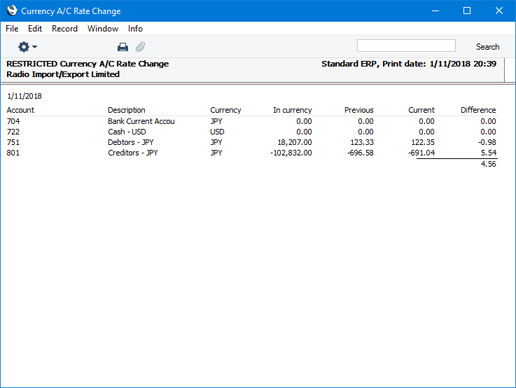Click the -102,832.00 in-currency value
516x388 pixels.
click(x=291, y=153)
